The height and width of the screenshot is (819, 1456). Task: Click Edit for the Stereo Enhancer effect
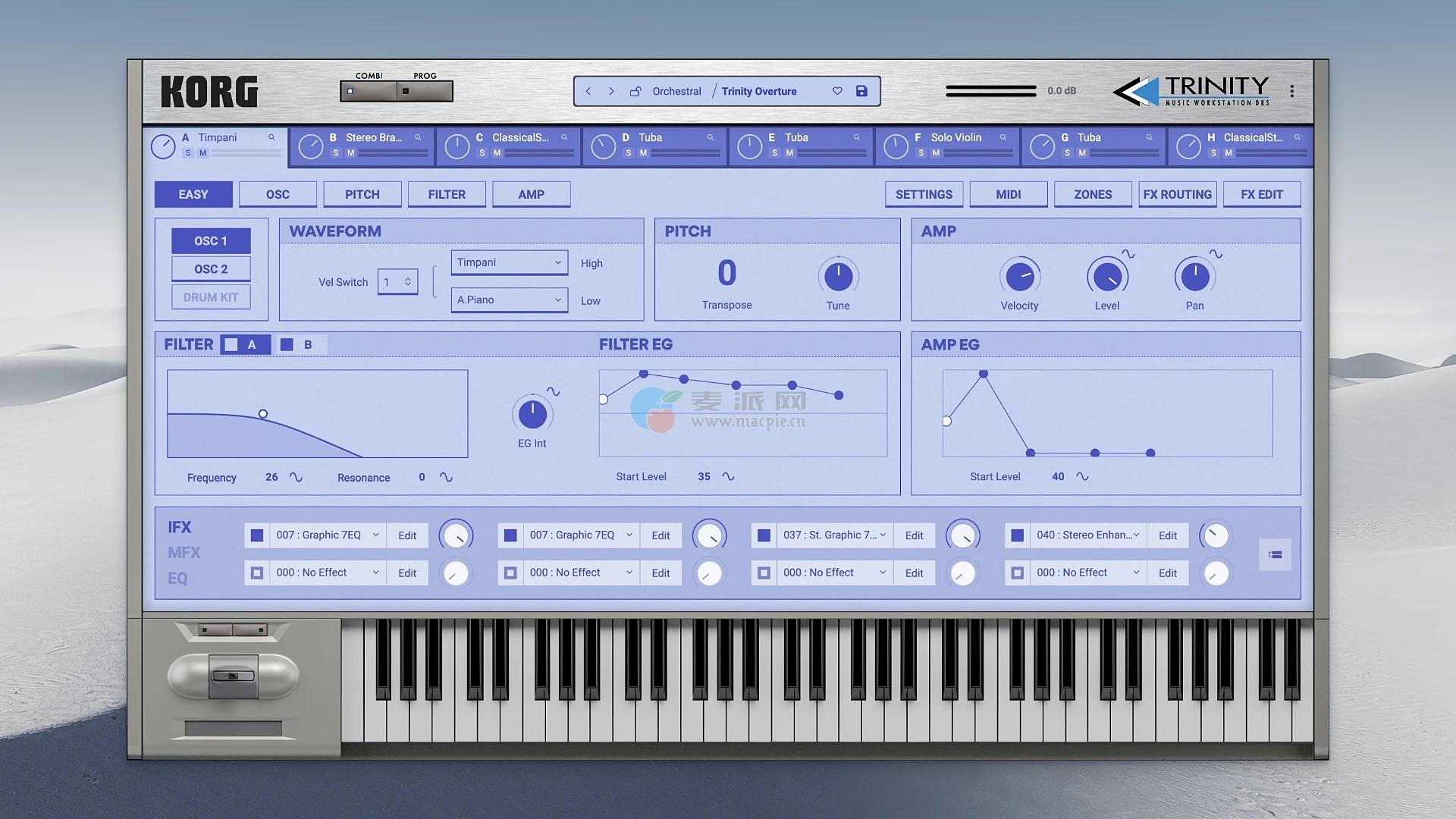point(1167,535)
